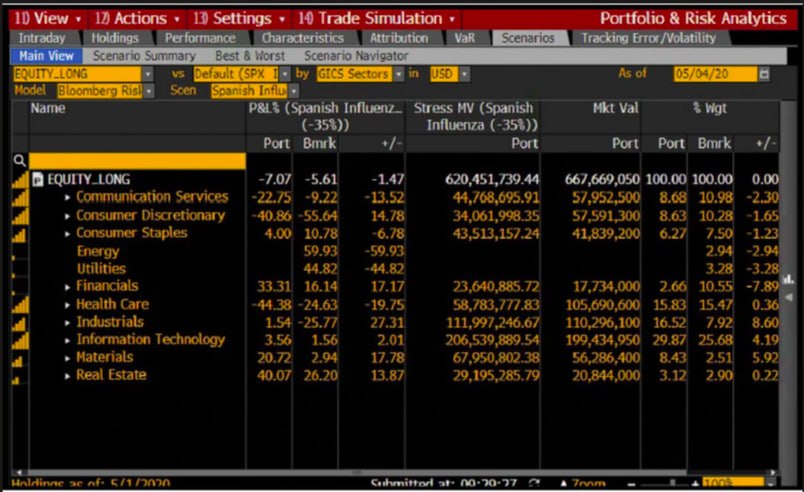Click the As of date field

[715, 74]
